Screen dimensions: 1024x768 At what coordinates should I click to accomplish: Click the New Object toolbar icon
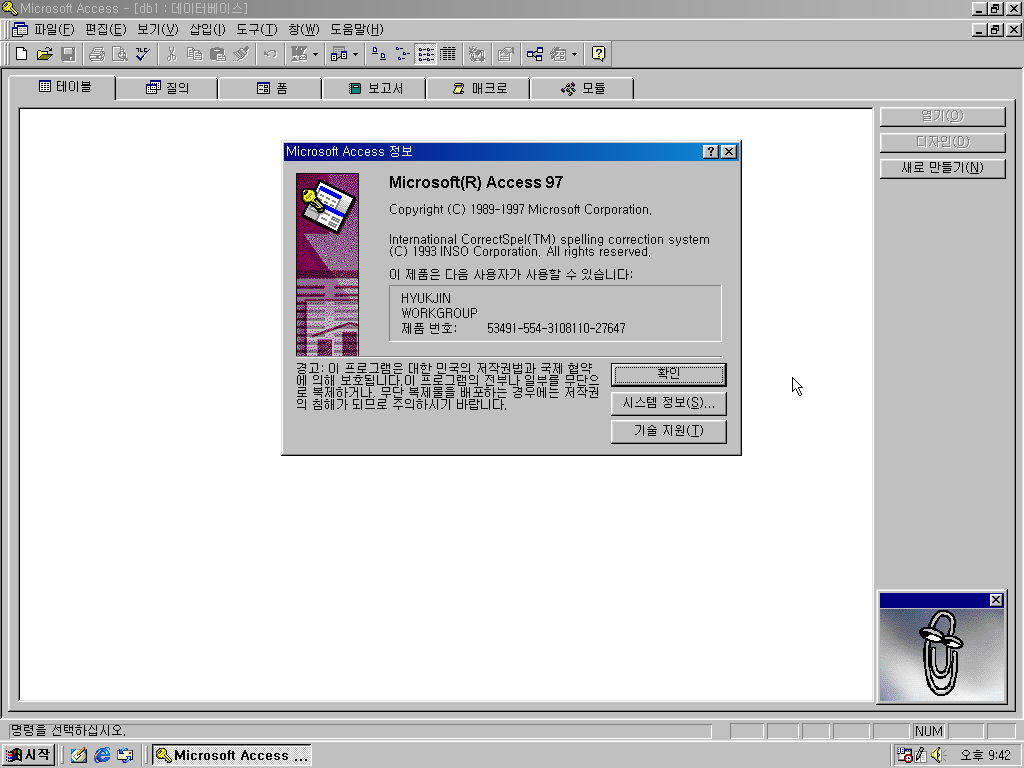[x=558, y=54]
